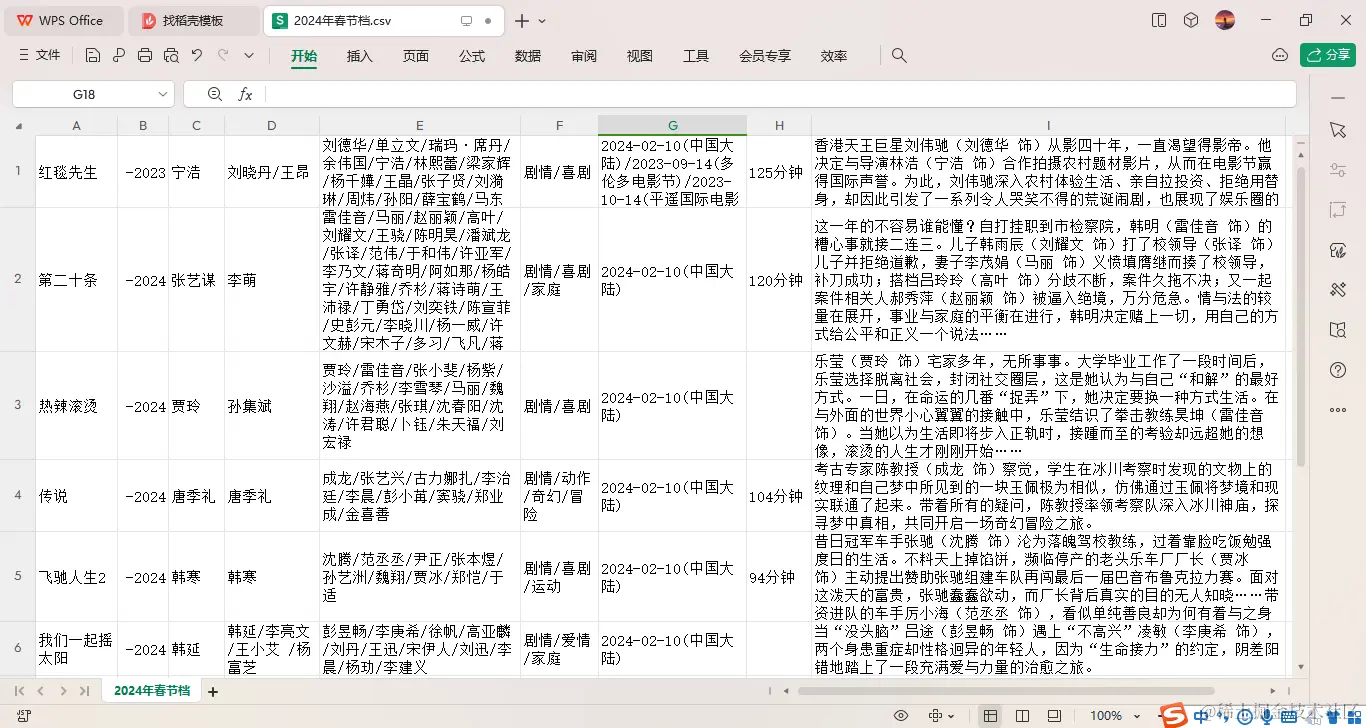Click the monitor icon on the csv tab
This screenshot has height=728, width=1366.
click(466, 20)
